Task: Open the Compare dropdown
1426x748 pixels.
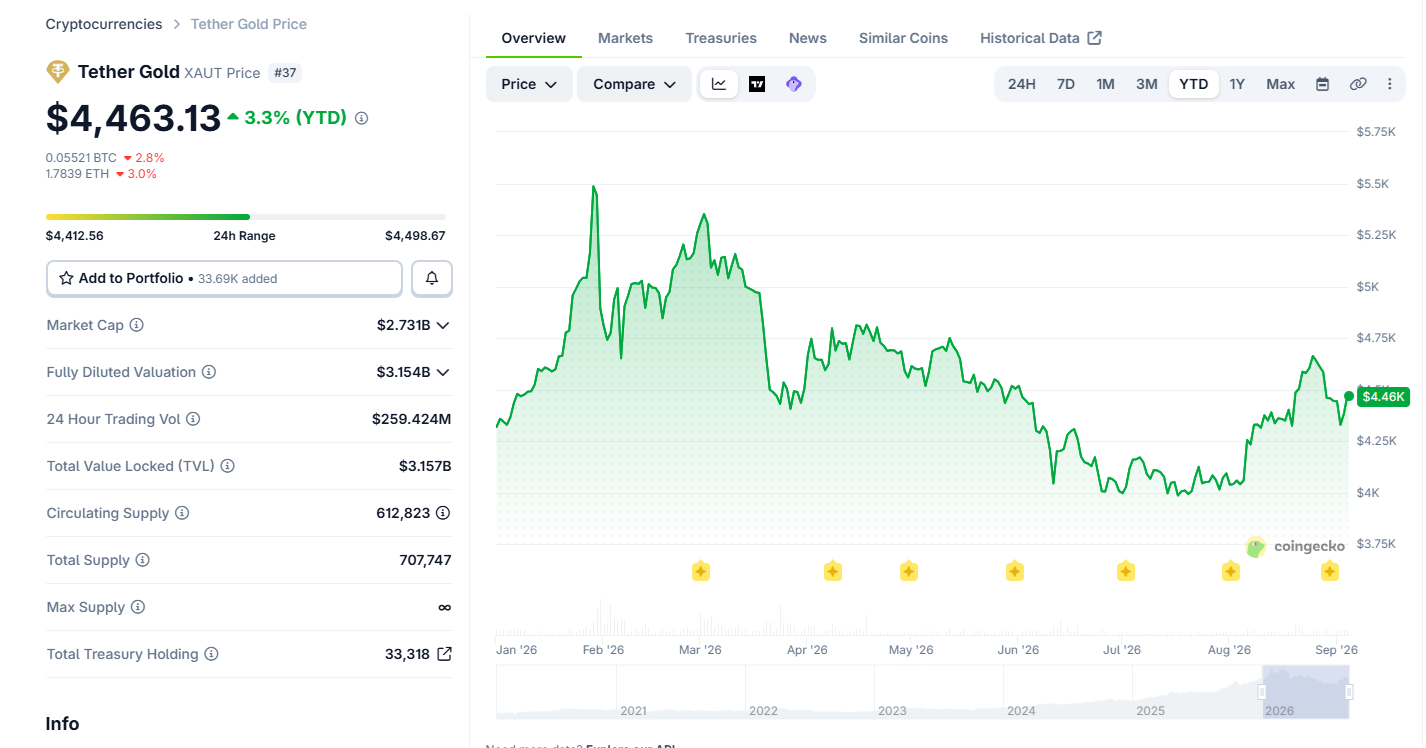Action: click(634, 84)
